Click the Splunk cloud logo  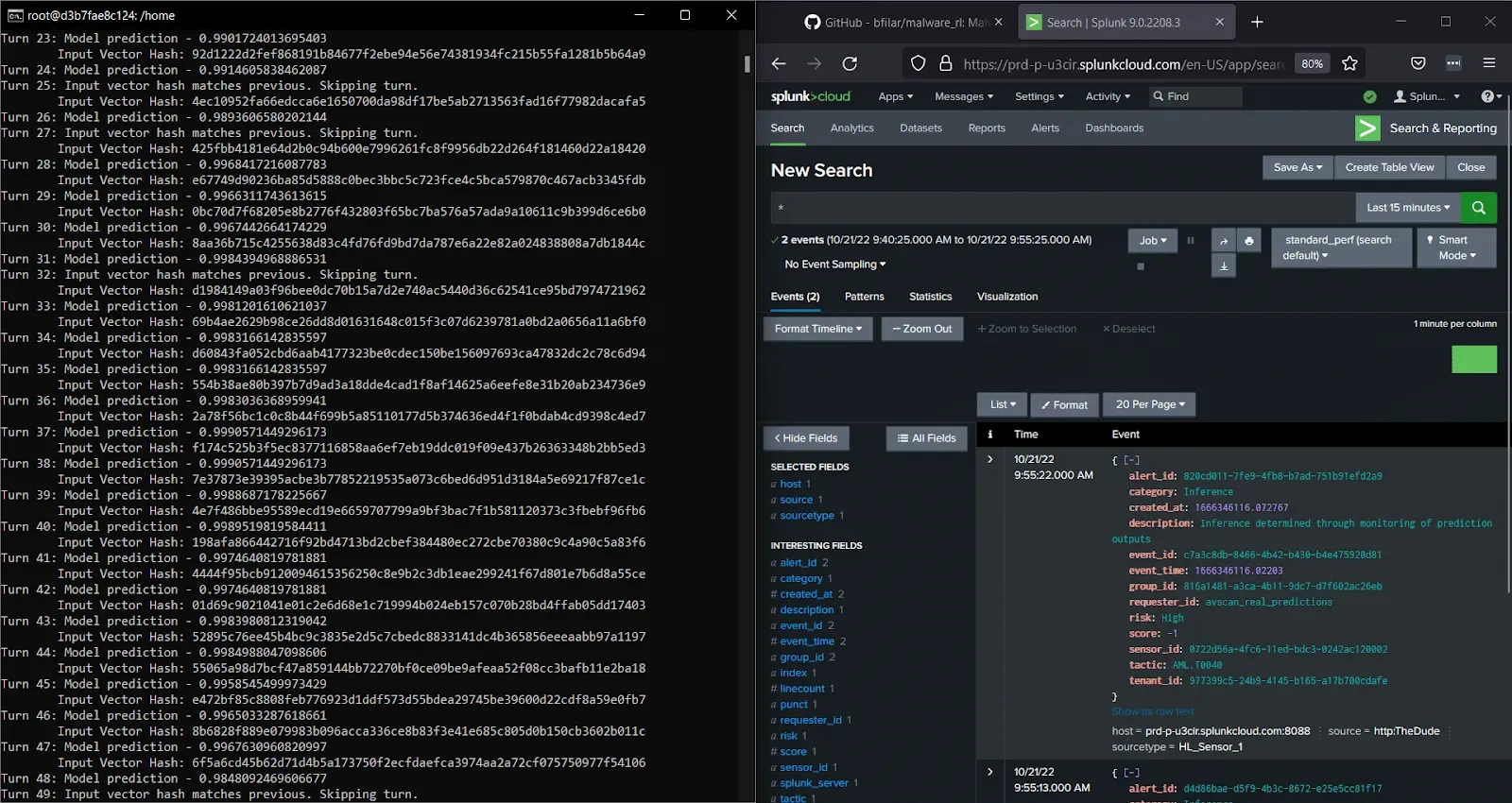coord(810,96)
